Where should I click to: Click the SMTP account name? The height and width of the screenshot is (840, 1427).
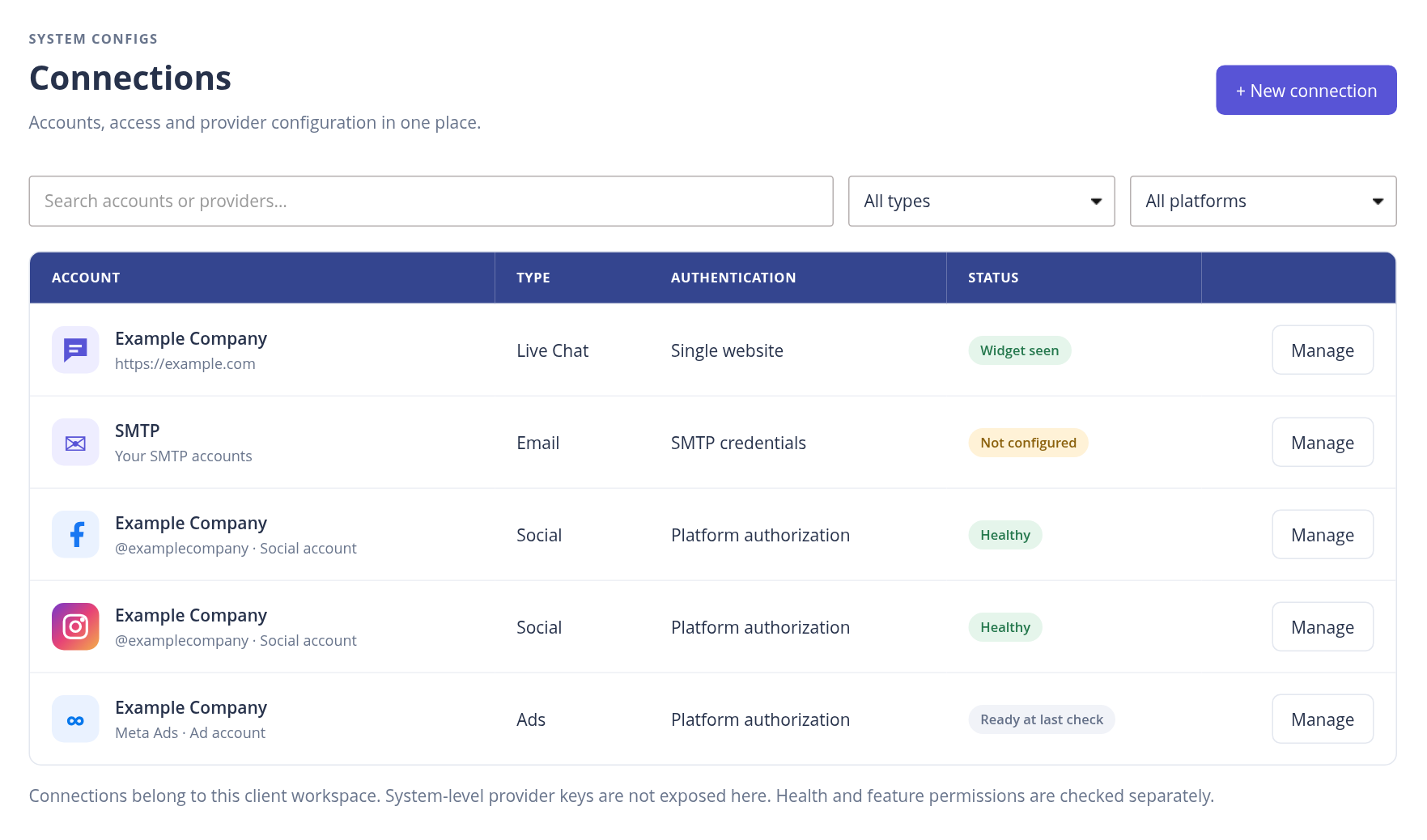tap(138, 431)
